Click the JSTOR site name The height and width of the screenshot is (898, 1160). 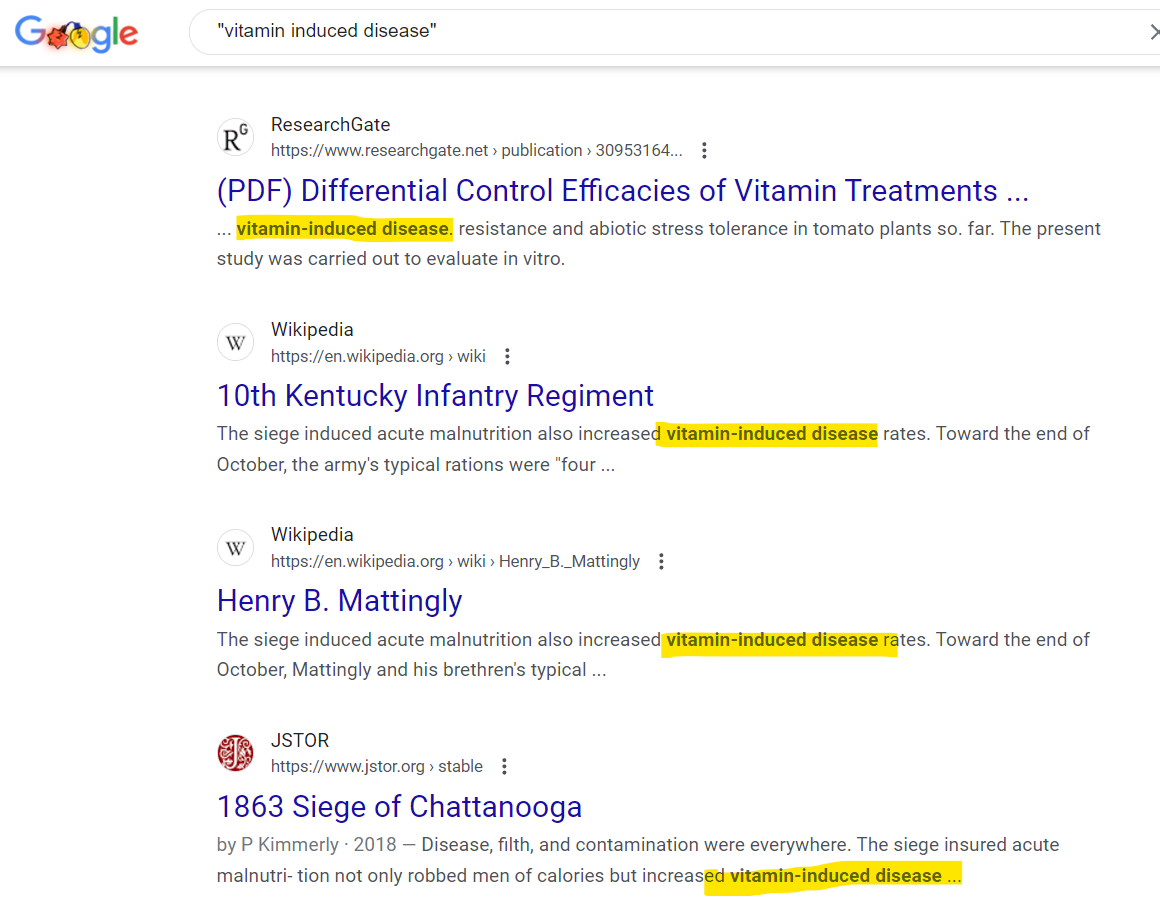pos(300,740)
